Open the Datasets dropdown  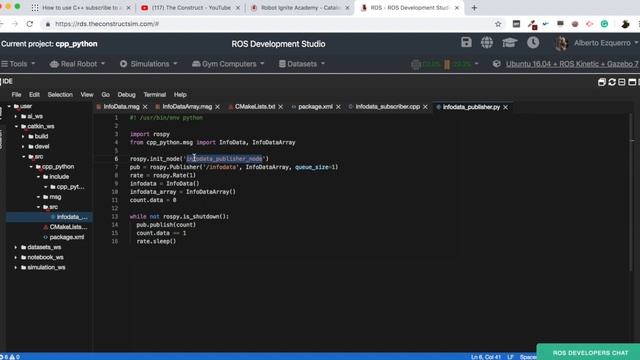pos(302,64)
